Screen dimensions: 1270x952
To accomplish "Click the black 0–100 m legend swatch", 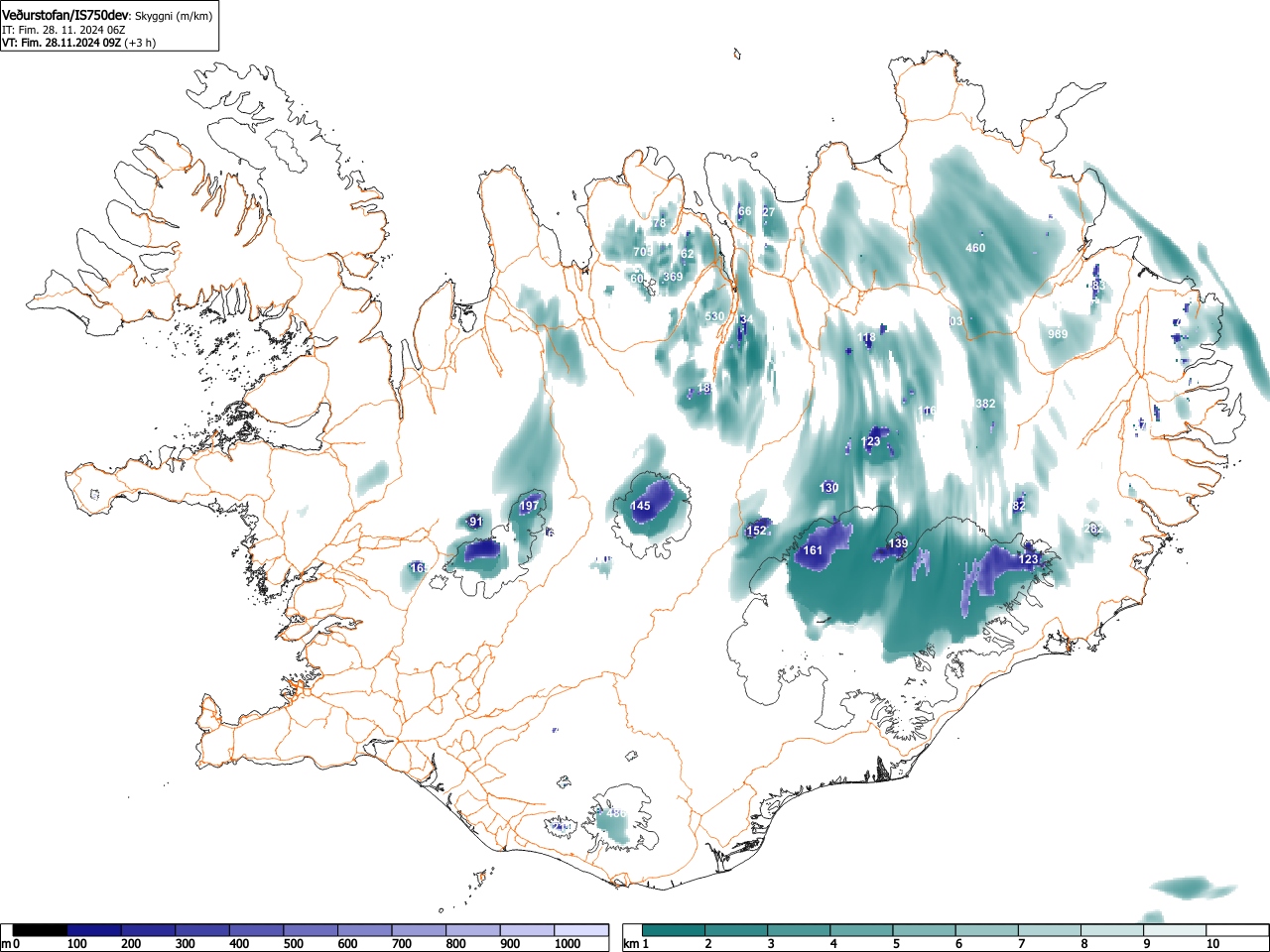I will pyautogui.click(x=40, y=930).
